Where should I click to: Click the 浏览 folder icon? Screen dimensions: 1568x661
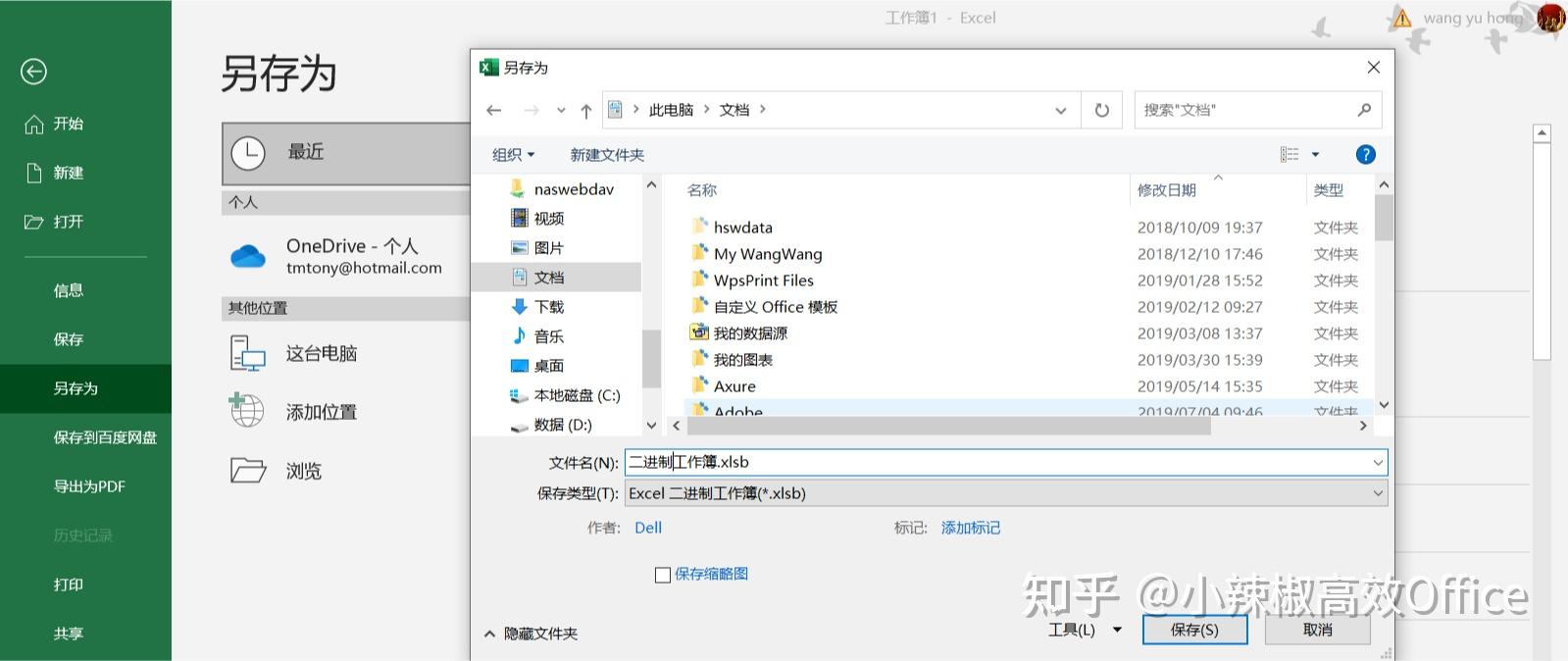248,471
